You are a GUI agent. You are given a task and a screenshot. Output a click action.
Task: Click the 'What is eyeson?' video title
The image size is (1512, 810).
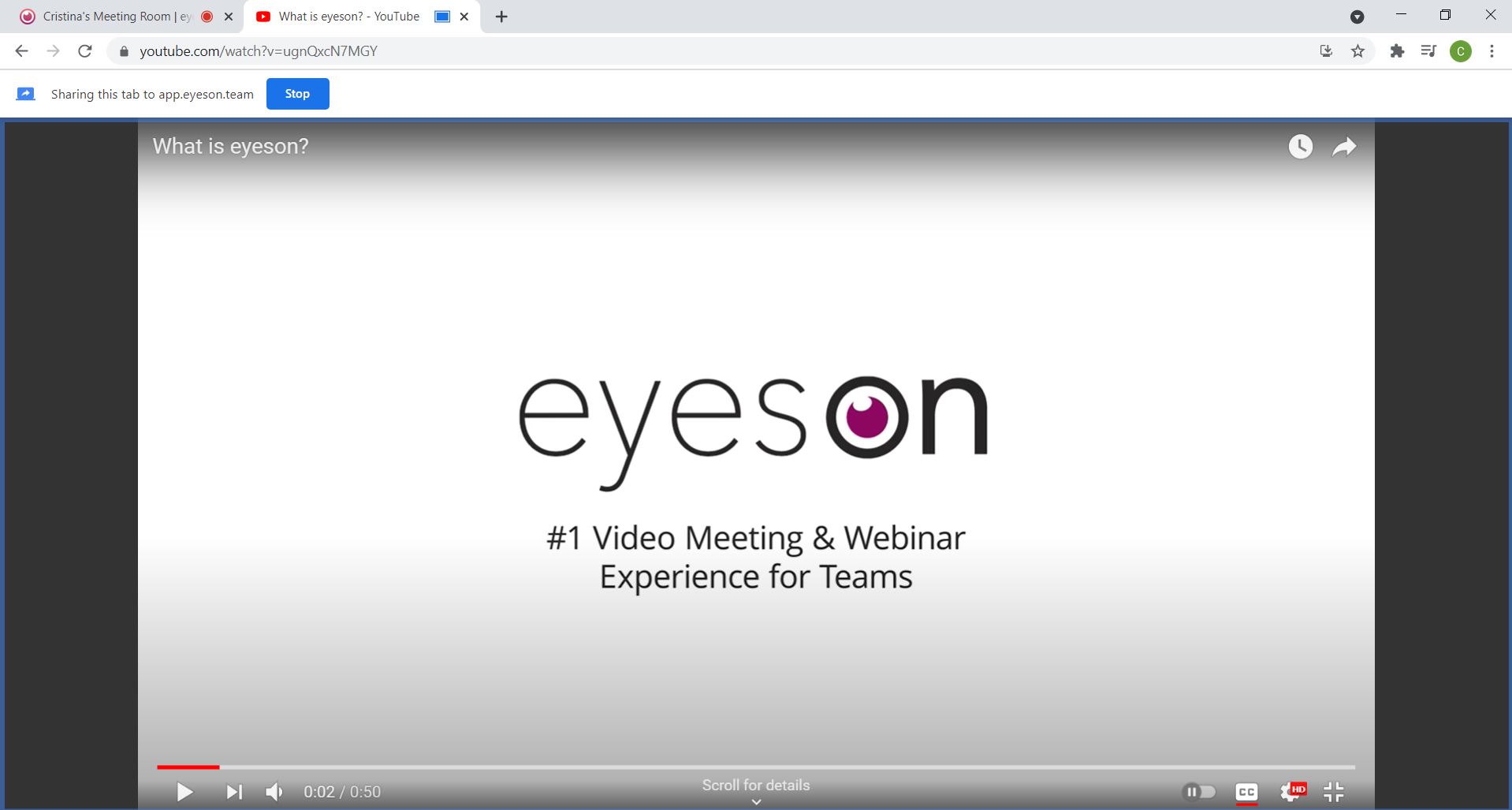tap(230, 147)
